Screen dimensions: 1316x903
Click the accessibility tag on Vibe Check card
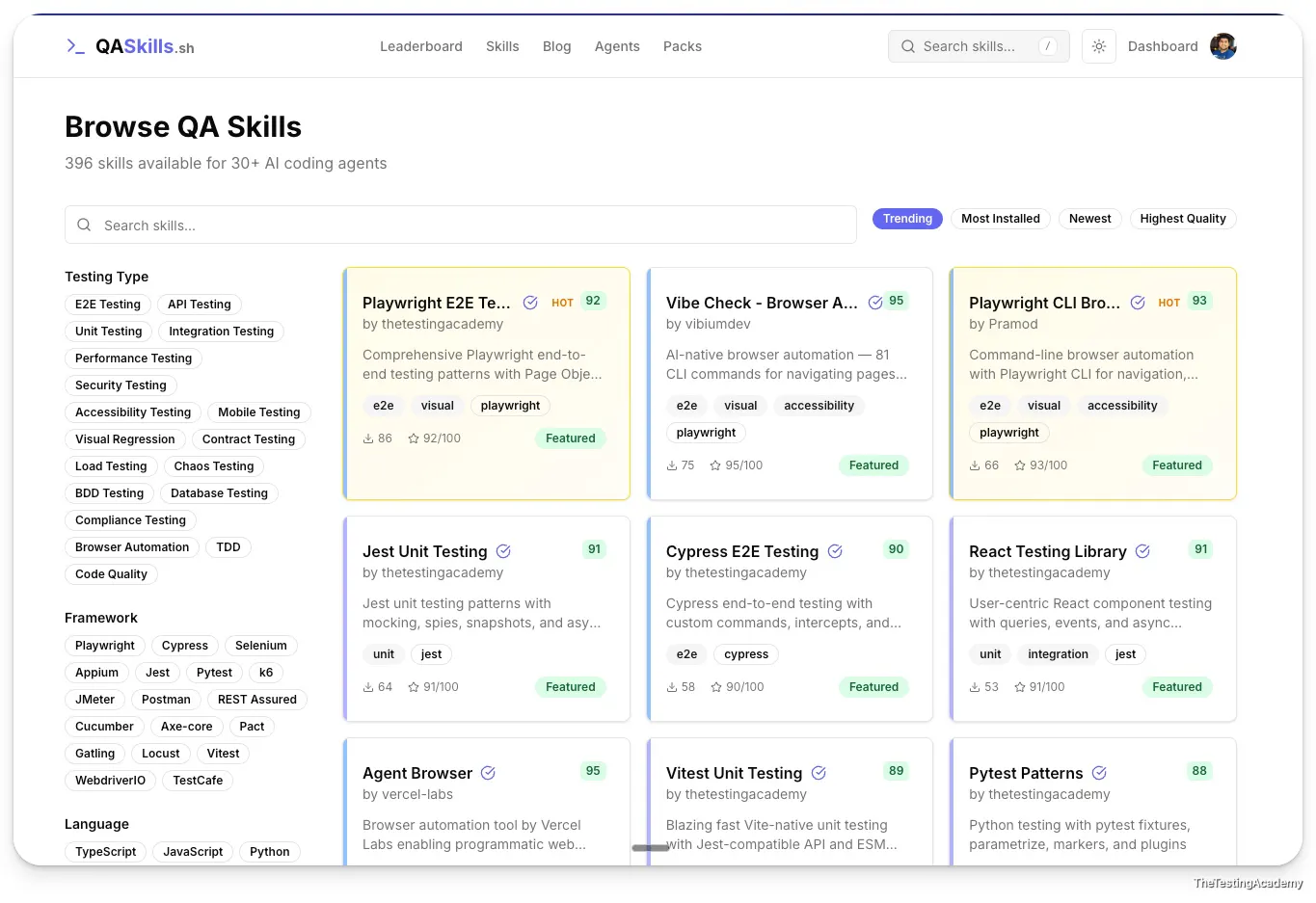(x=819, y=406)
